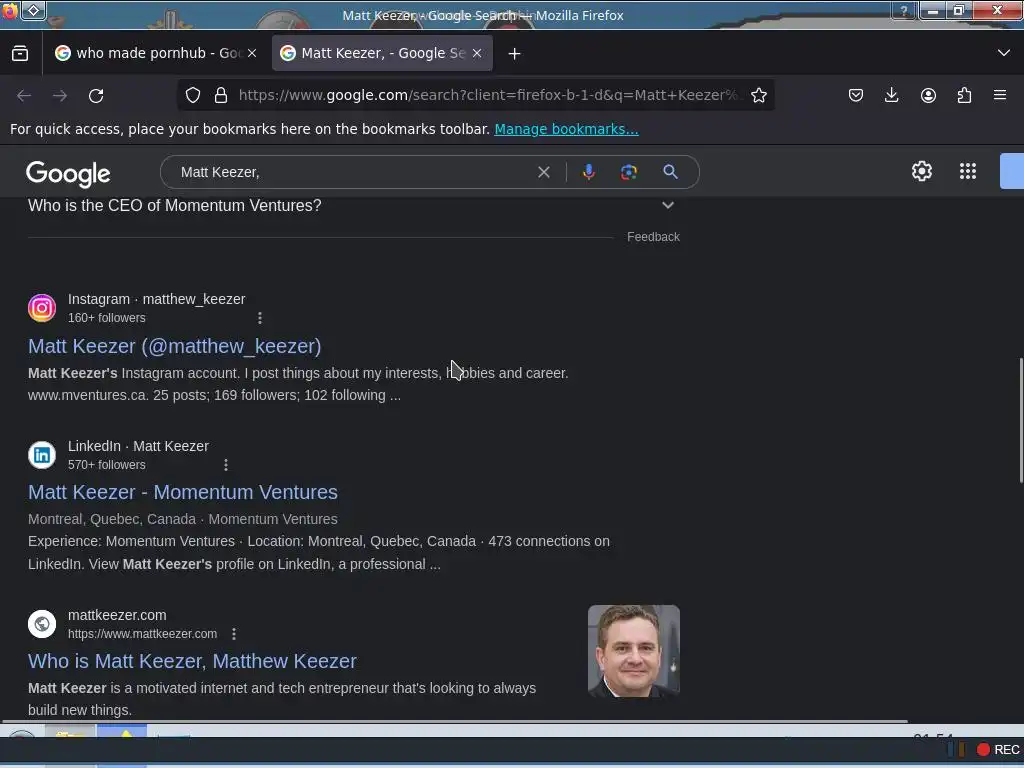Expand 'Who is the CEO of Momentum Ventures?'

pos(351,206)
